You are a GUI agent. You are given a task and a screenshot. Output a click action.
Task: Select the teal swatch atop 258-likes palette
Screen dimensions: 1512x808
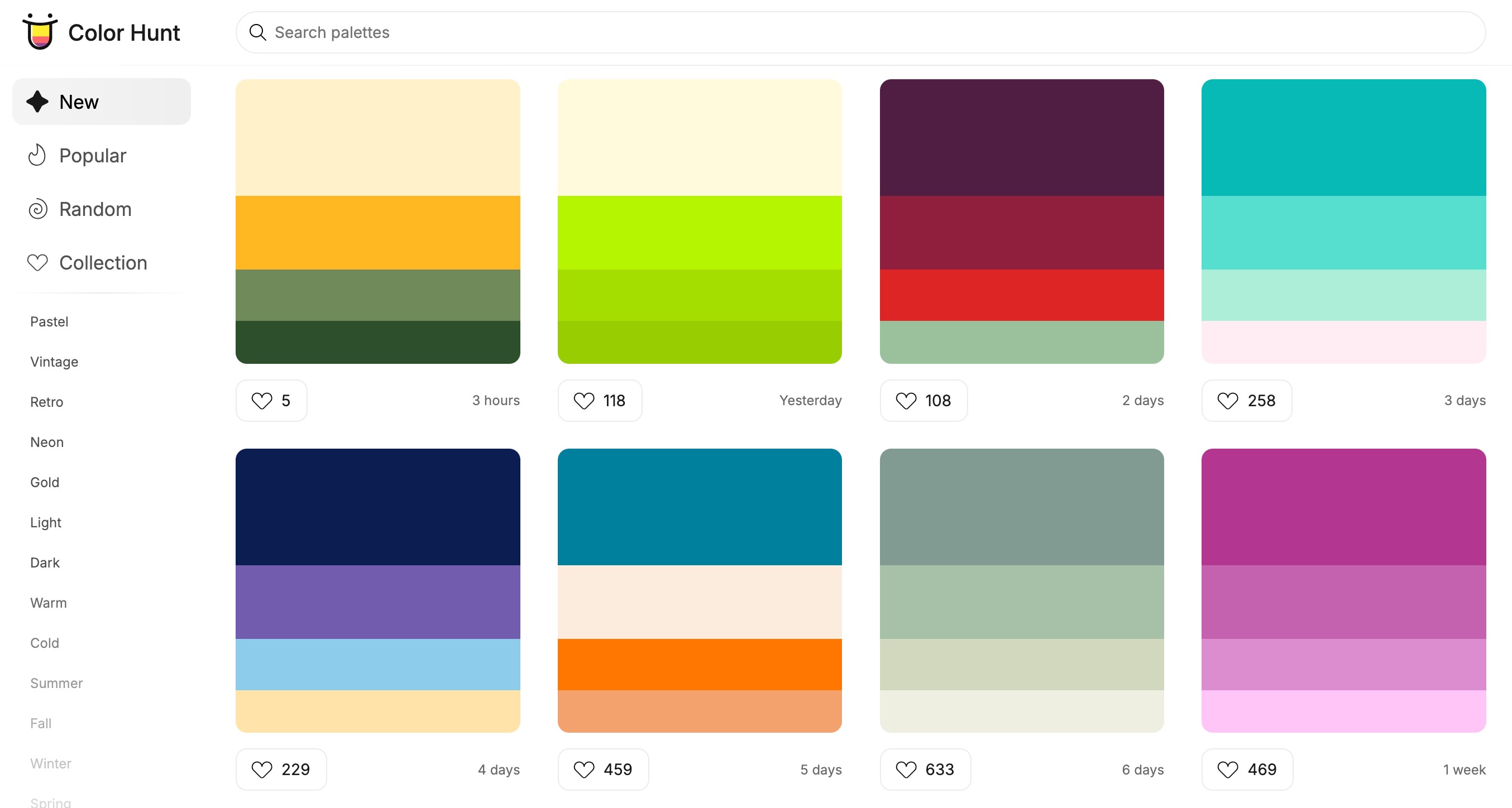click(x=1343, y=137)
